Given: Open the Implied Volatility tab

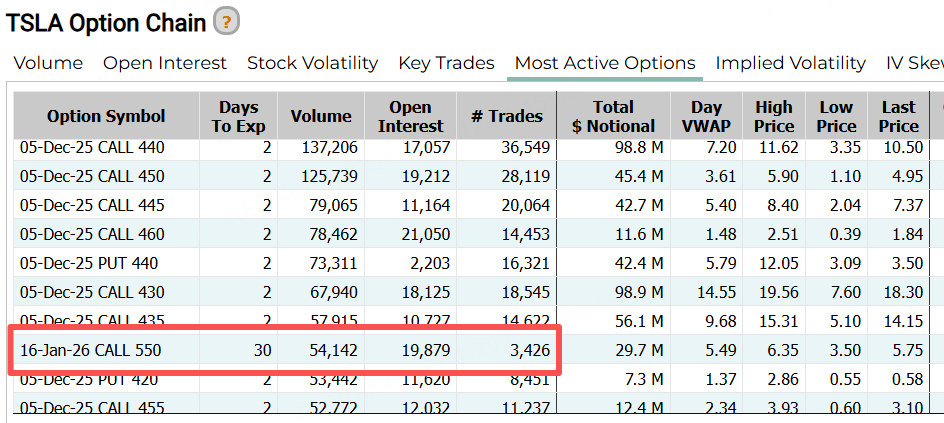Looking at the screenshot, I should 790,63.
